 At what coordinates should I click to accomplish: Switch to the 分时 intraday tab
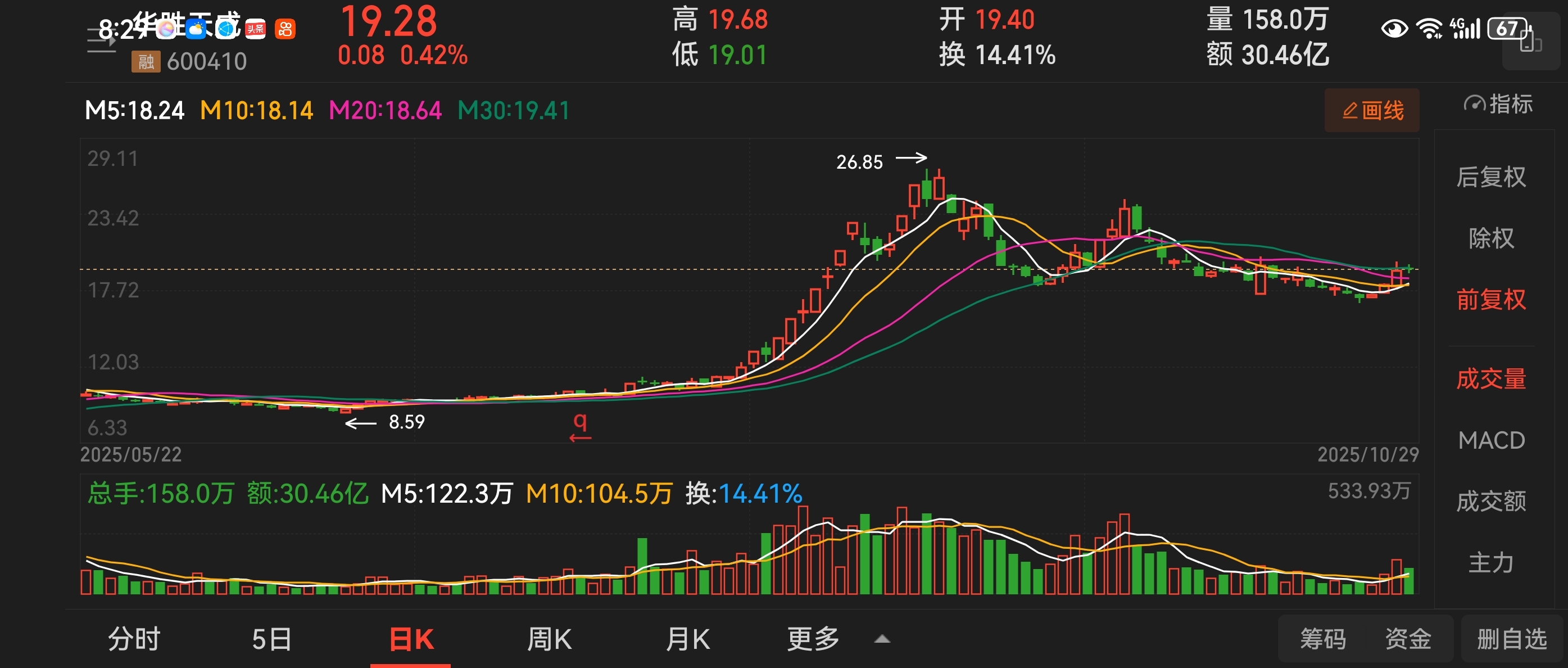(134, 639)
